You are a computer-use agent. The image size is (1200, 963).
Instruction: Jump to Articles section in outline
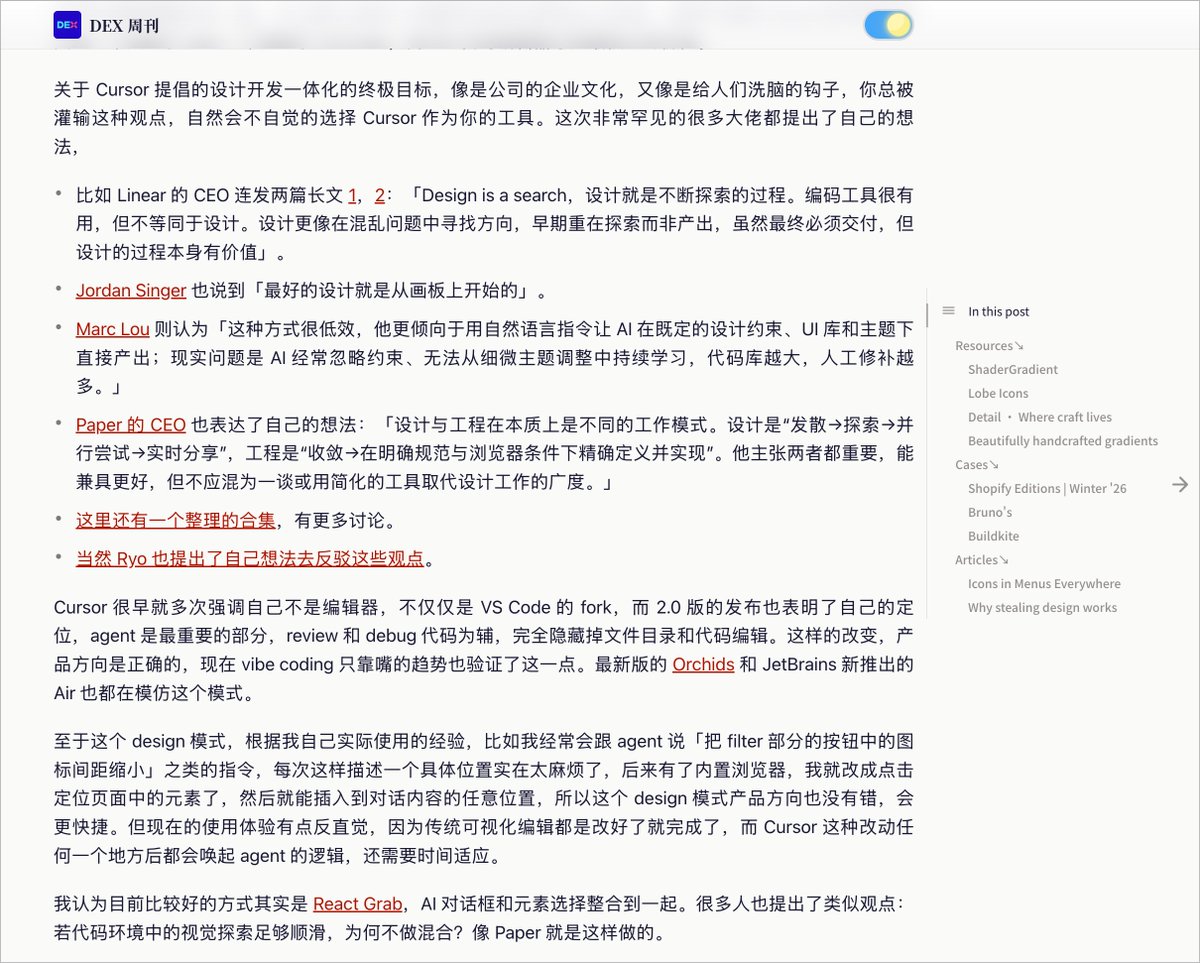982,560
